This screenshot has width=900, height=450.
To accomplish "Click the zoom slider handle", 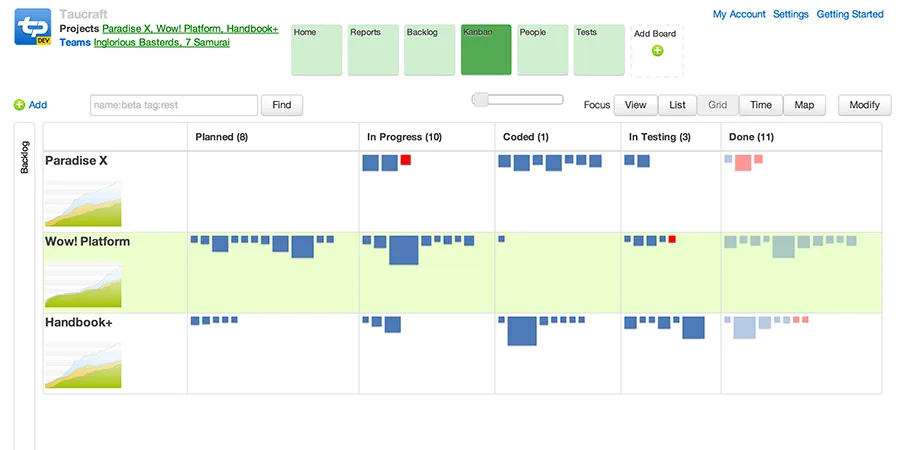I will pyautogui.click(x=480, y=99).
